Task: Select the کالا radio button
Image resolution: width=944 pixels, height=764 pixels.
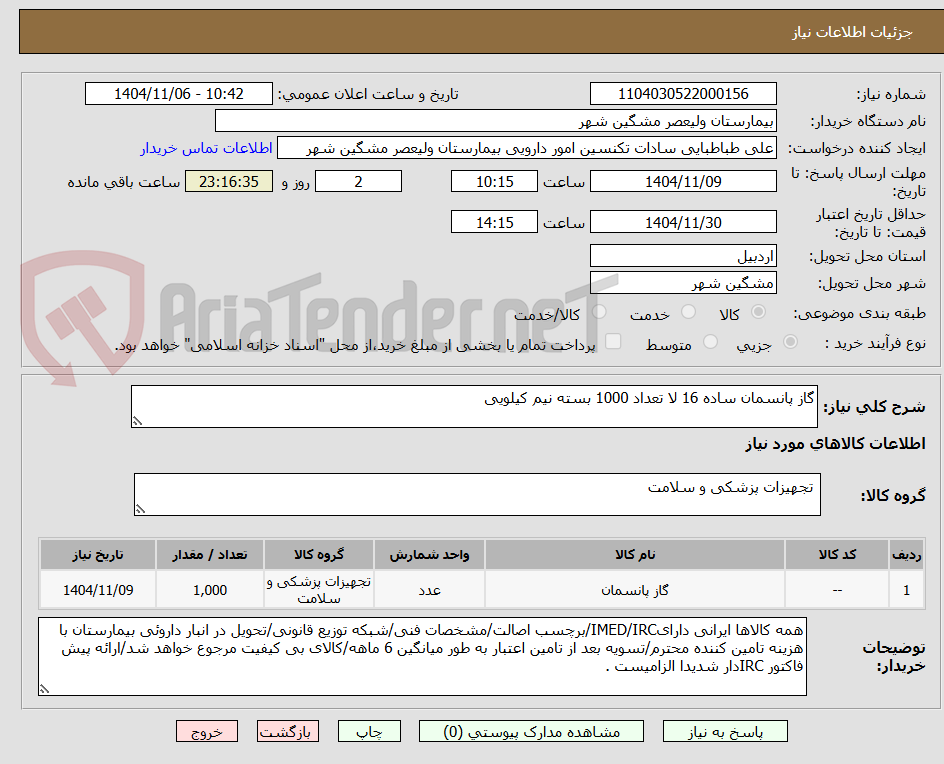Action: (x=759, y=312)
